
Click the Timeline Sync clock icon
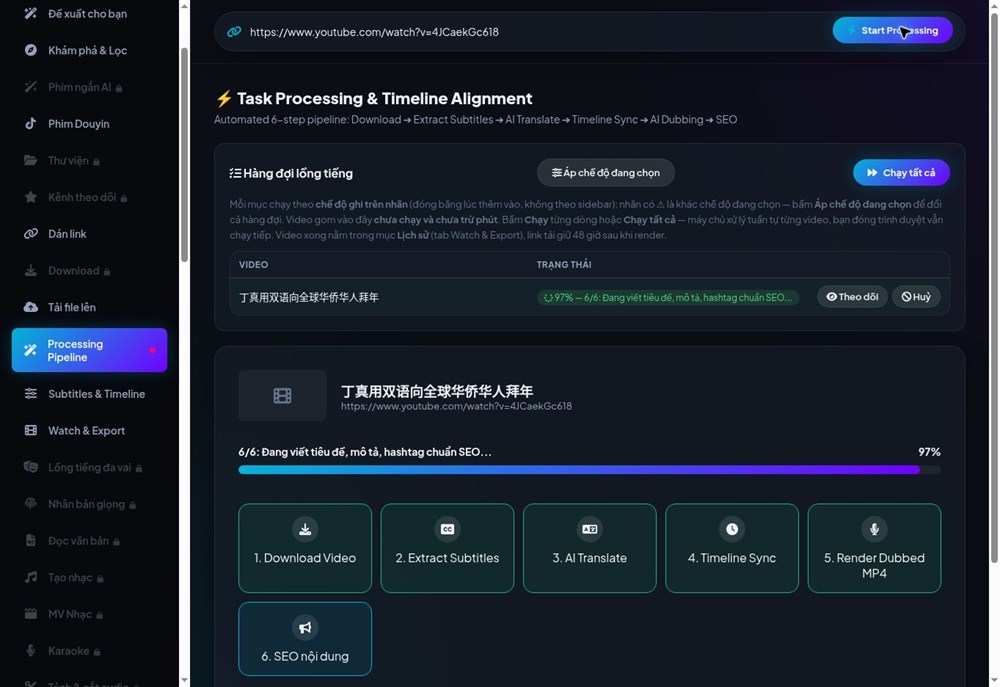[732, 529]
